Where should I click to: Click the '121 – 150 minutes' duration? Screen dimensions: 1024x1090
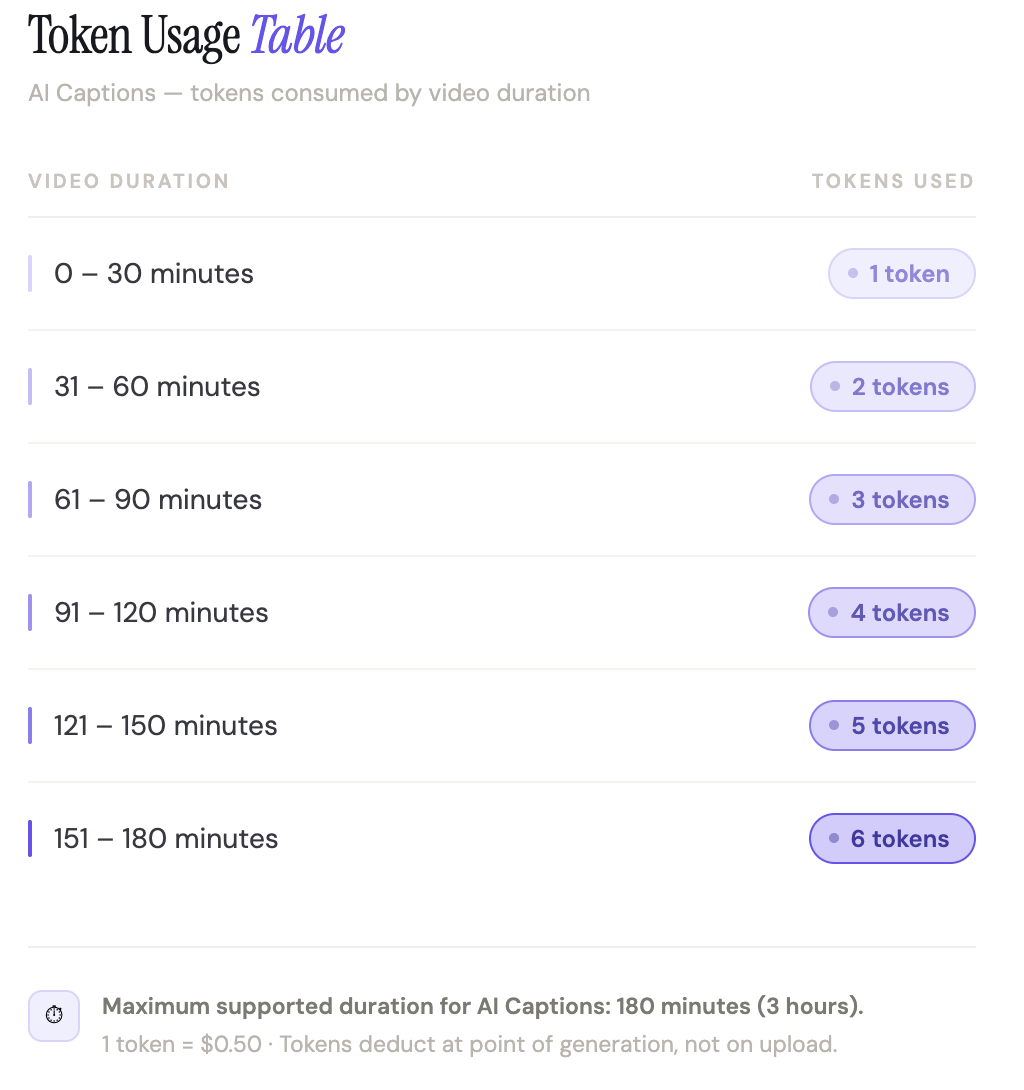[x=166, y=726]
